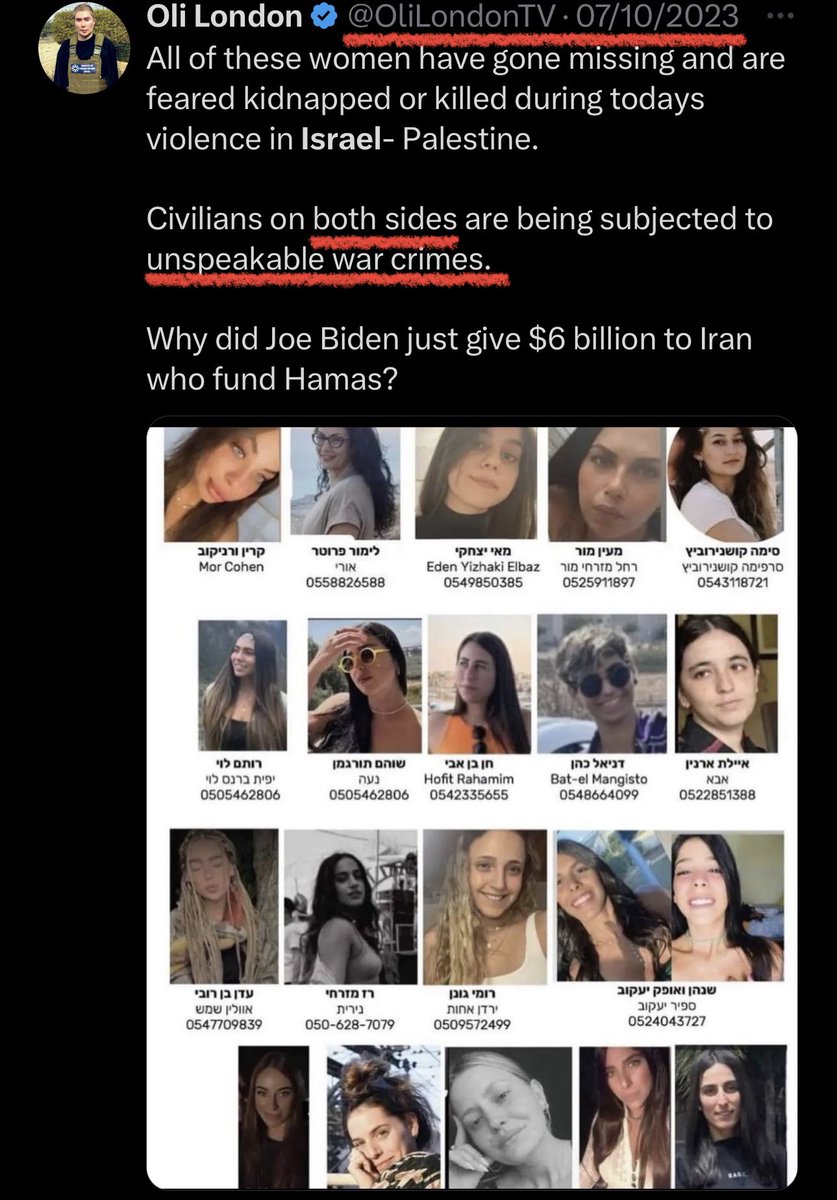The width and height of the screenshot is (837, 1200).
Task: Open Oli London's profile avatar
Action: [x=84, y=47]
